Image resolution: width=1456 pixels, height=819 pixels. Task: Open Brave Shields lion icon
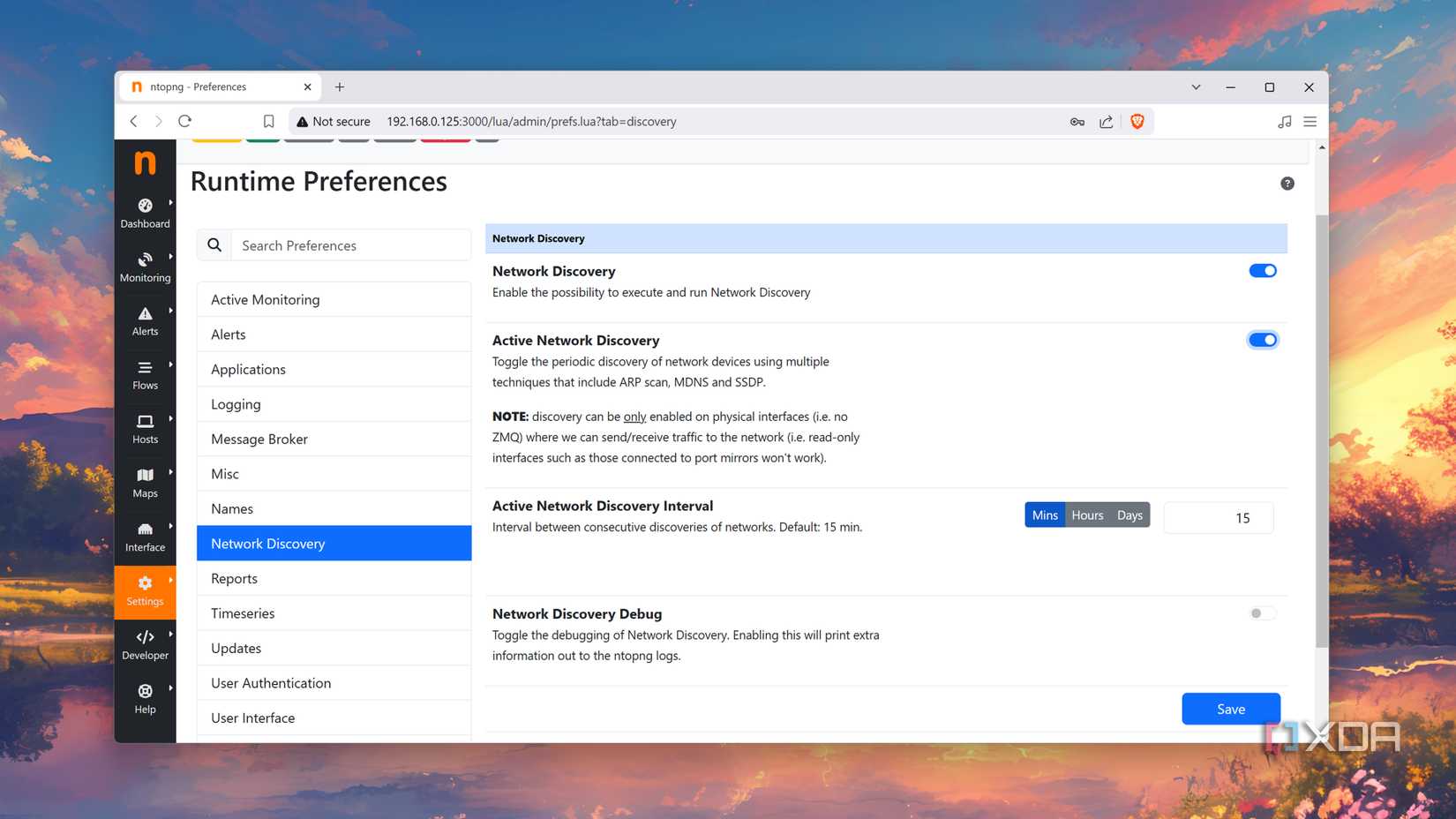coord(1137,121)
